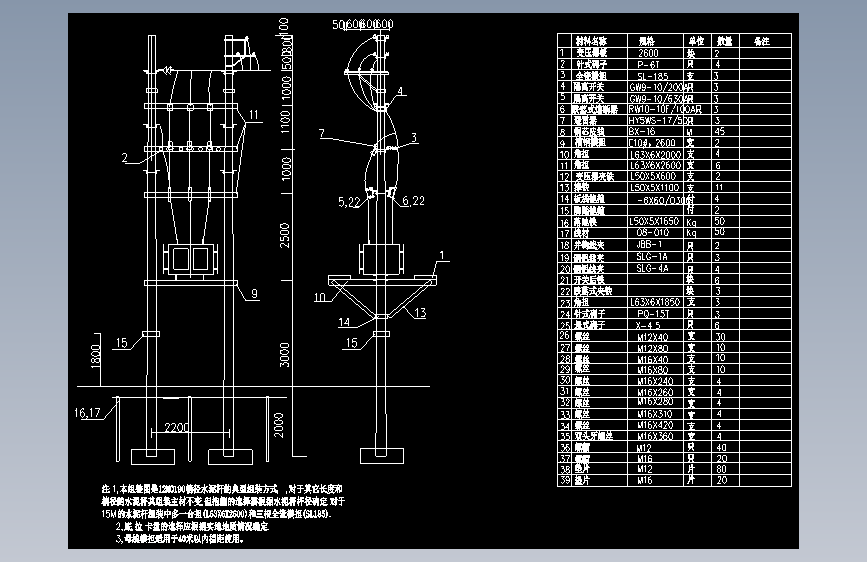This screenshot has width=867, height=562.
Task: Select callout number '13' on brace
Action: point(420,313)
